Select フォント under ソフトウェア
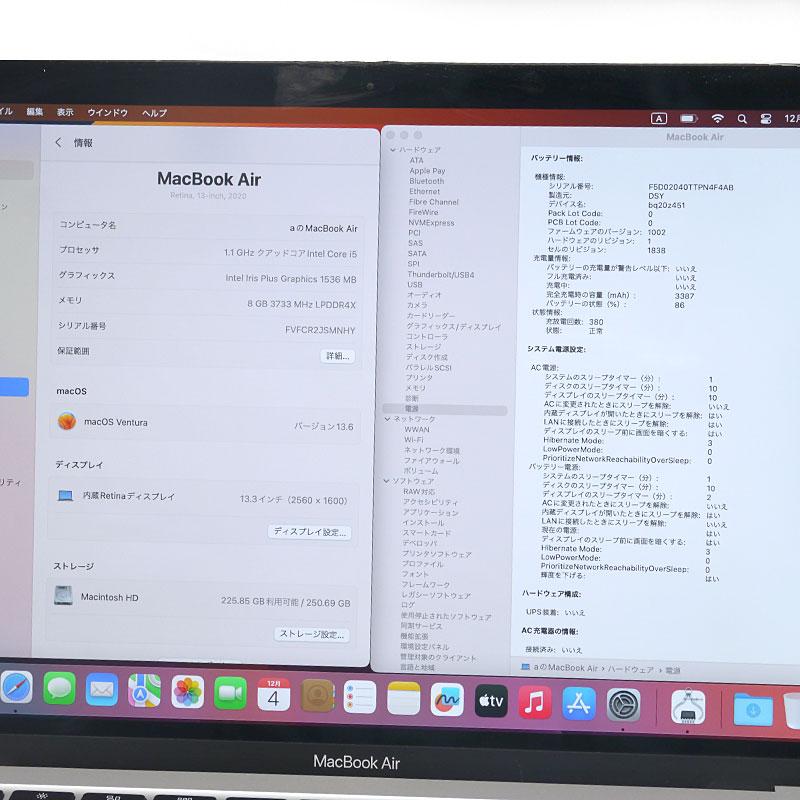Viewport: 800px width, 800px height. point(415,574)
